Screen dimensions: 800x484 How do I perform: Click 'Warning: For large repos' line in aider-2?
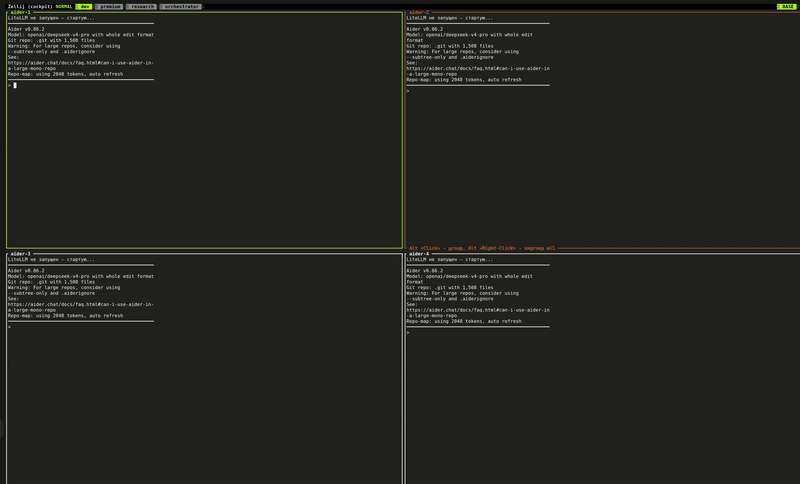pyautogui.click(x=462, y=52)
